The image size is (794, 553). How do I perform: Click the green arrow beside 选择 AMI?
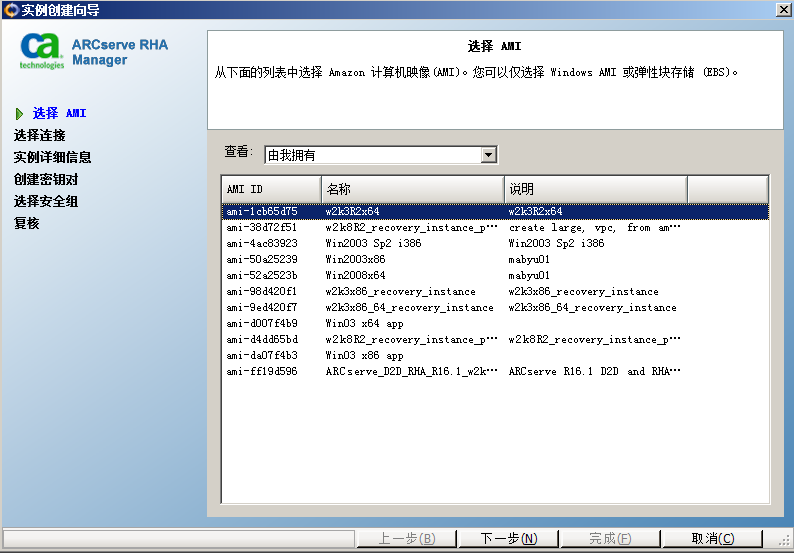(19, 114)
